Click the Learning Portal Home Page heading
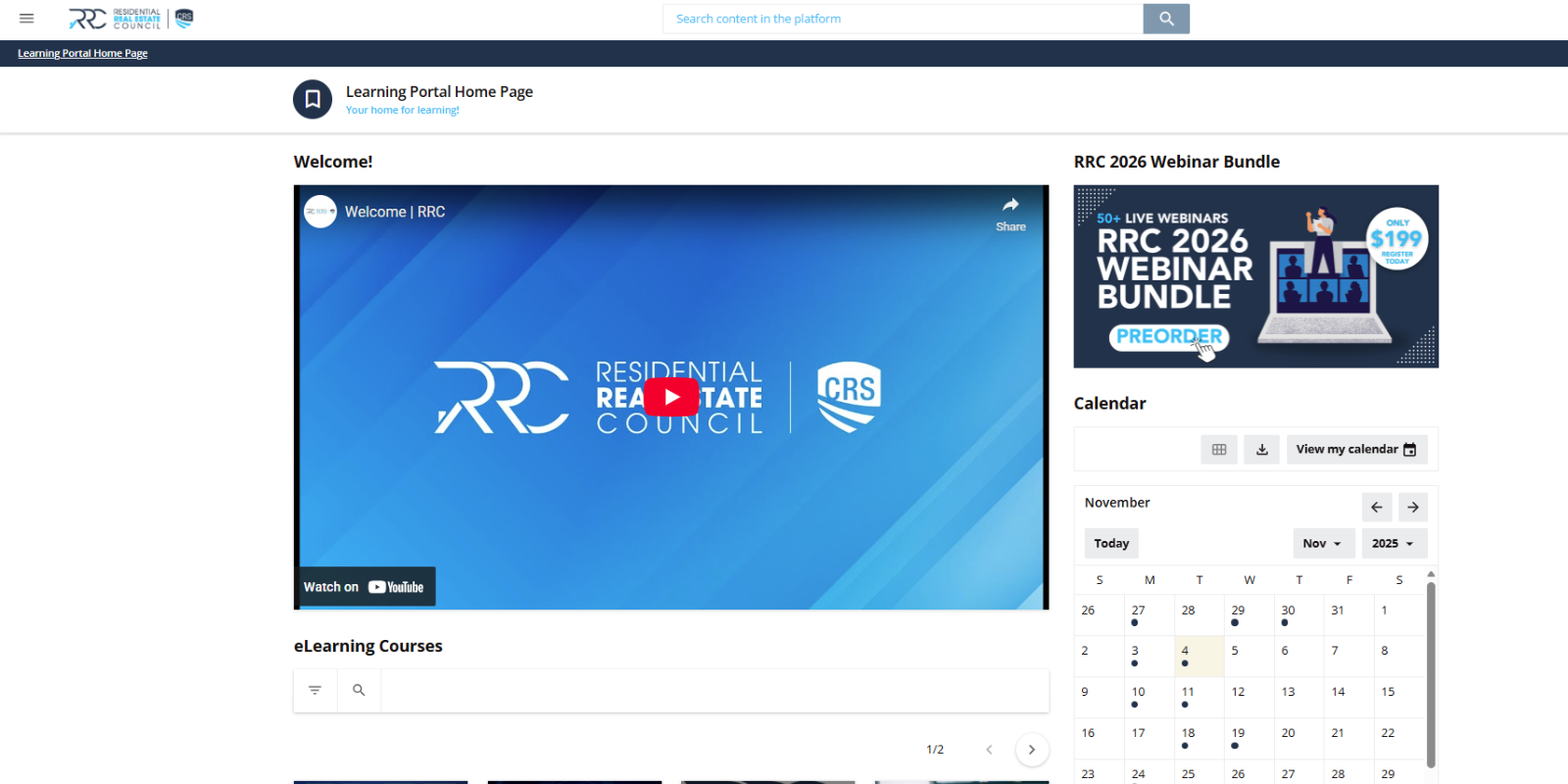 439,91
